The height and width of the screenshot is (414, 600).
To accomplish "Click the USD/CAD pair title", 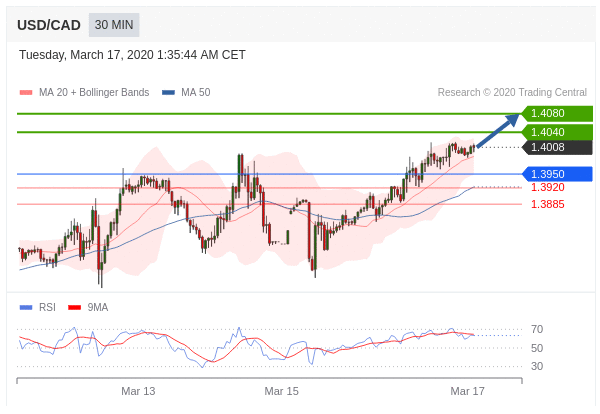I will click(49, 25).
